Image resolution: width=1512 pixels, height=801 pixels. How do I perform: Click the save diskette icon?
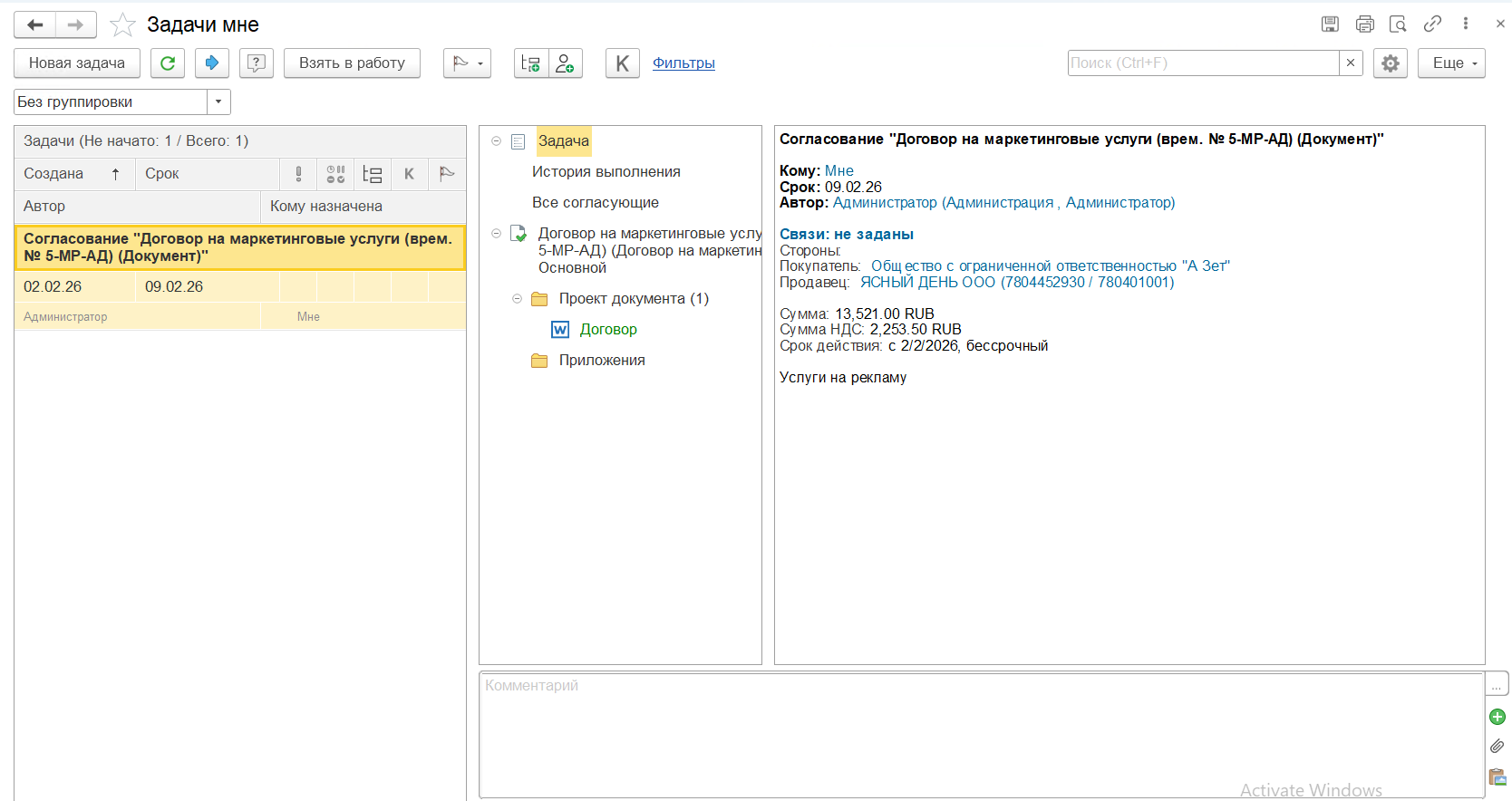tap(1330, 24)
